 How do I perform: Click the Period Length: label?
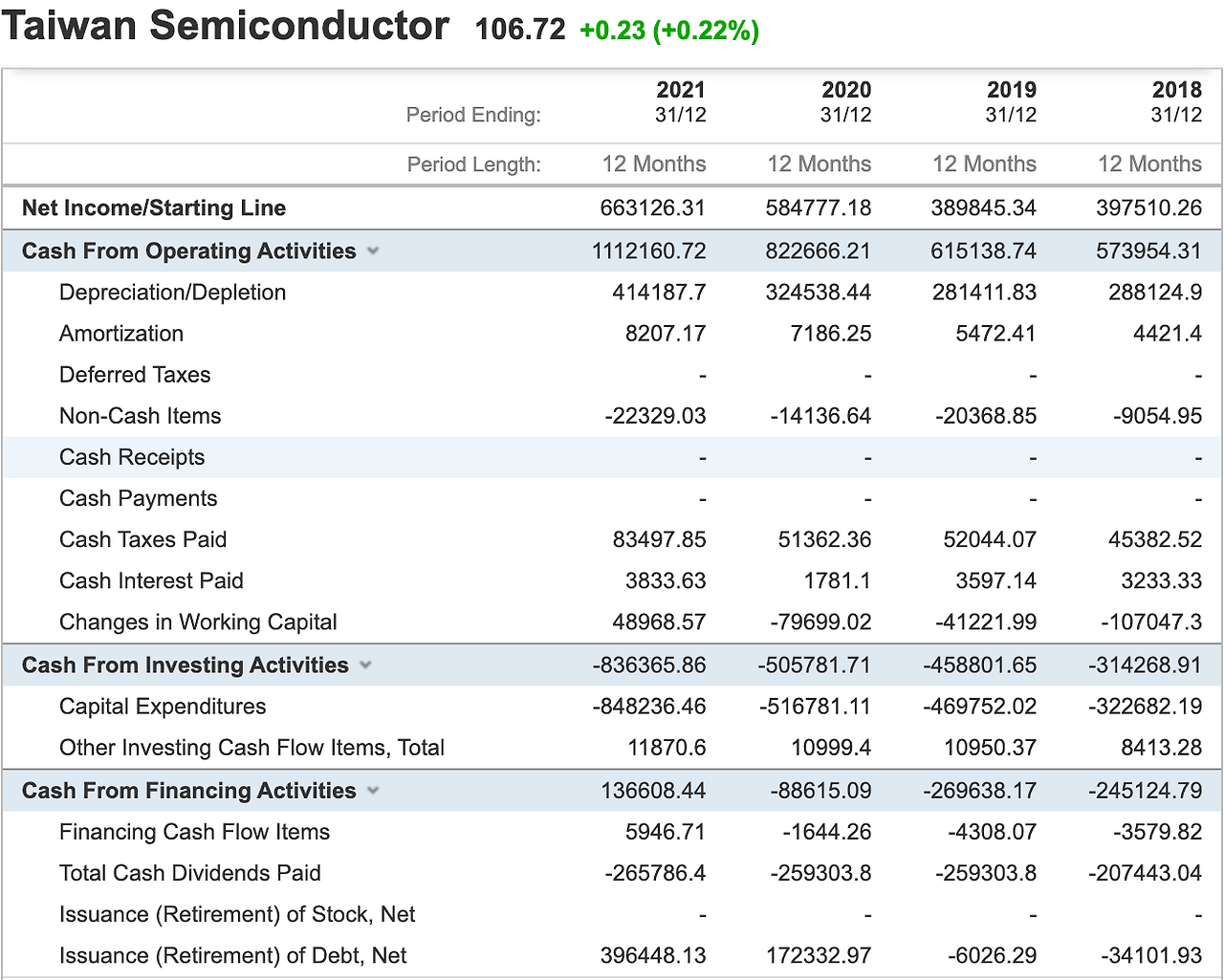[x=474, y=164]
